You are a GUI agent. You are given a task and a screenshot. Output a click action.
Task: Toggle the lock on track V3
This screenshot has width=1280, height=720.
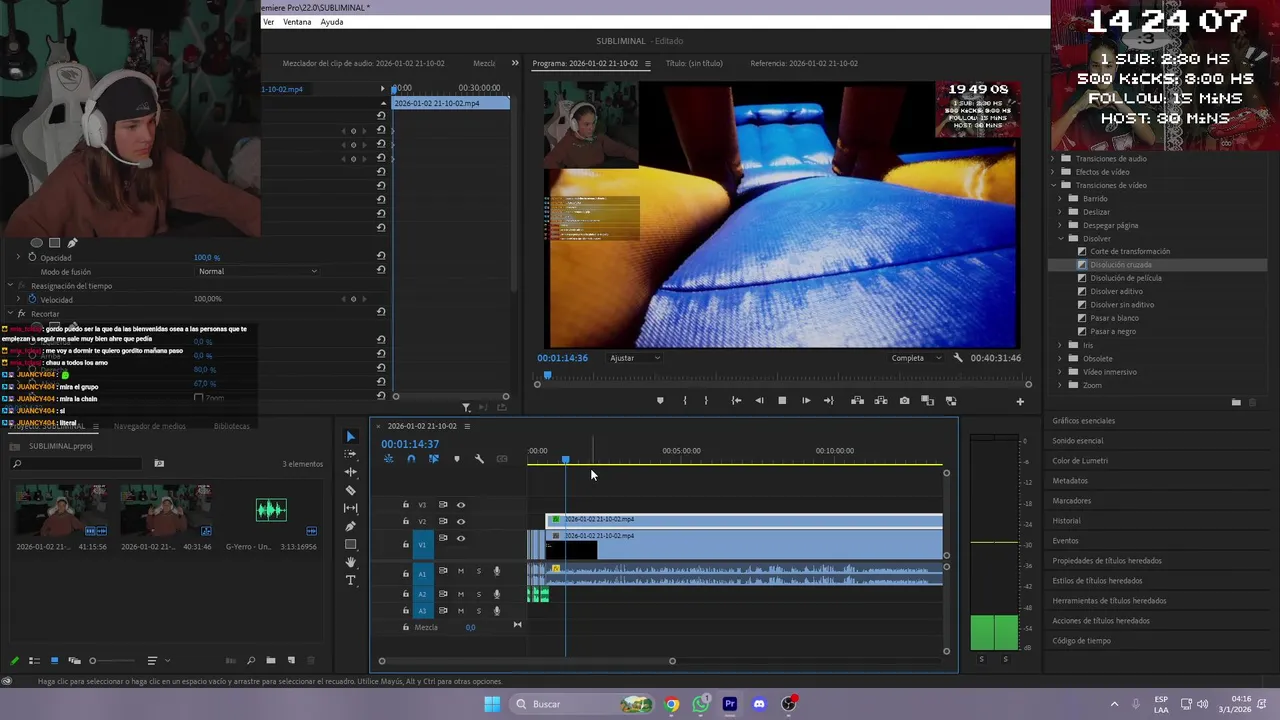(x=405, y=505)
